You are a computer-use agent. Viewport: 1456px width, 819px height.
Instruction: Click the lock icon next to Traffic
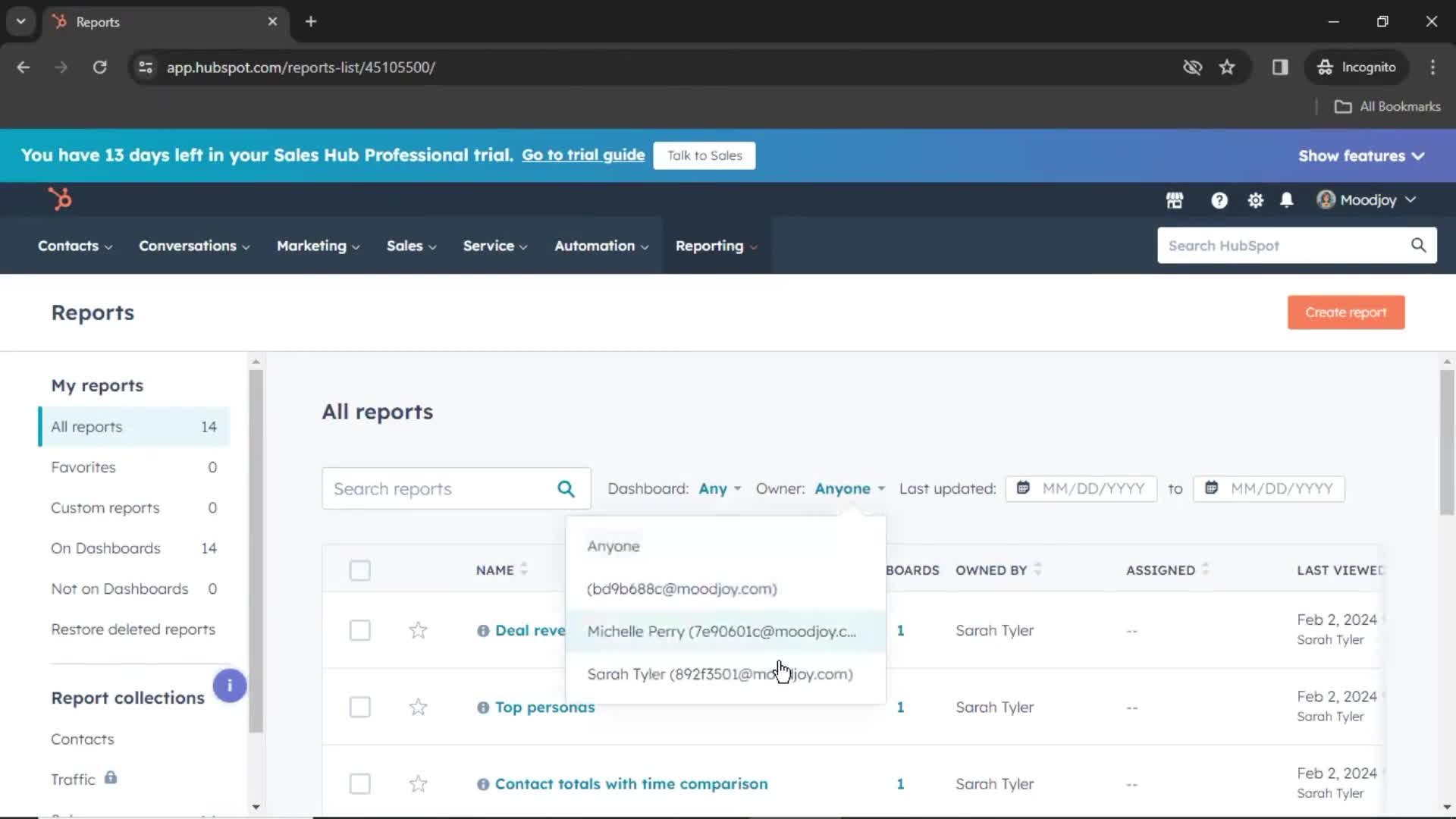111,778
